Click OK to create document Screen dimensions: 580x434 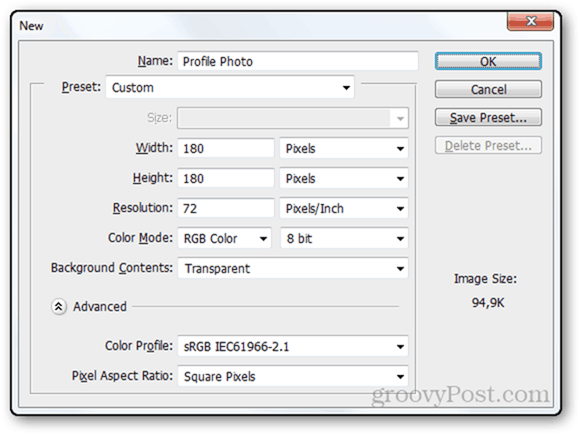coord(488,61)
